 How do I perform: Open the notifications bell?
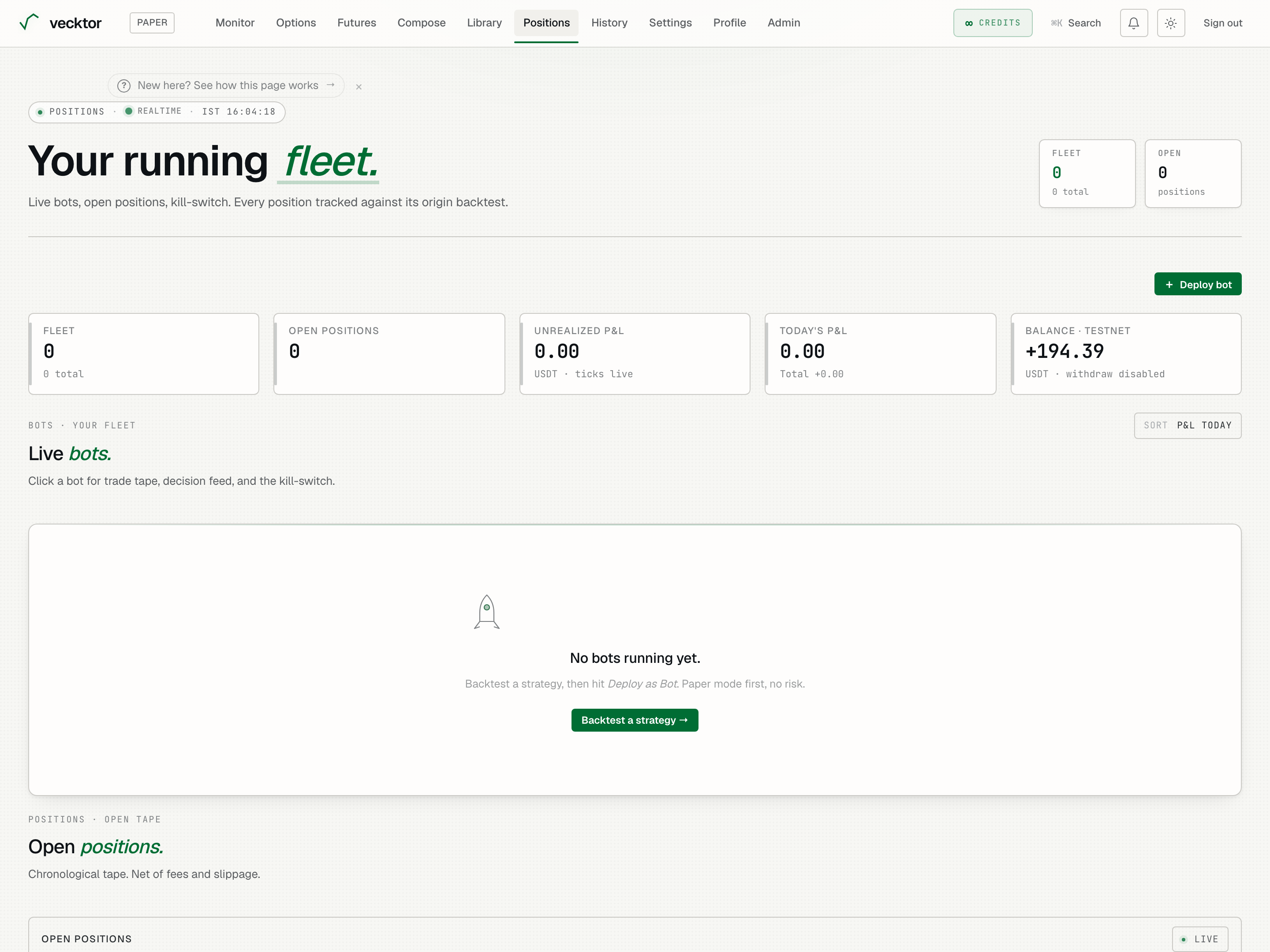(x=1133, y=23)
